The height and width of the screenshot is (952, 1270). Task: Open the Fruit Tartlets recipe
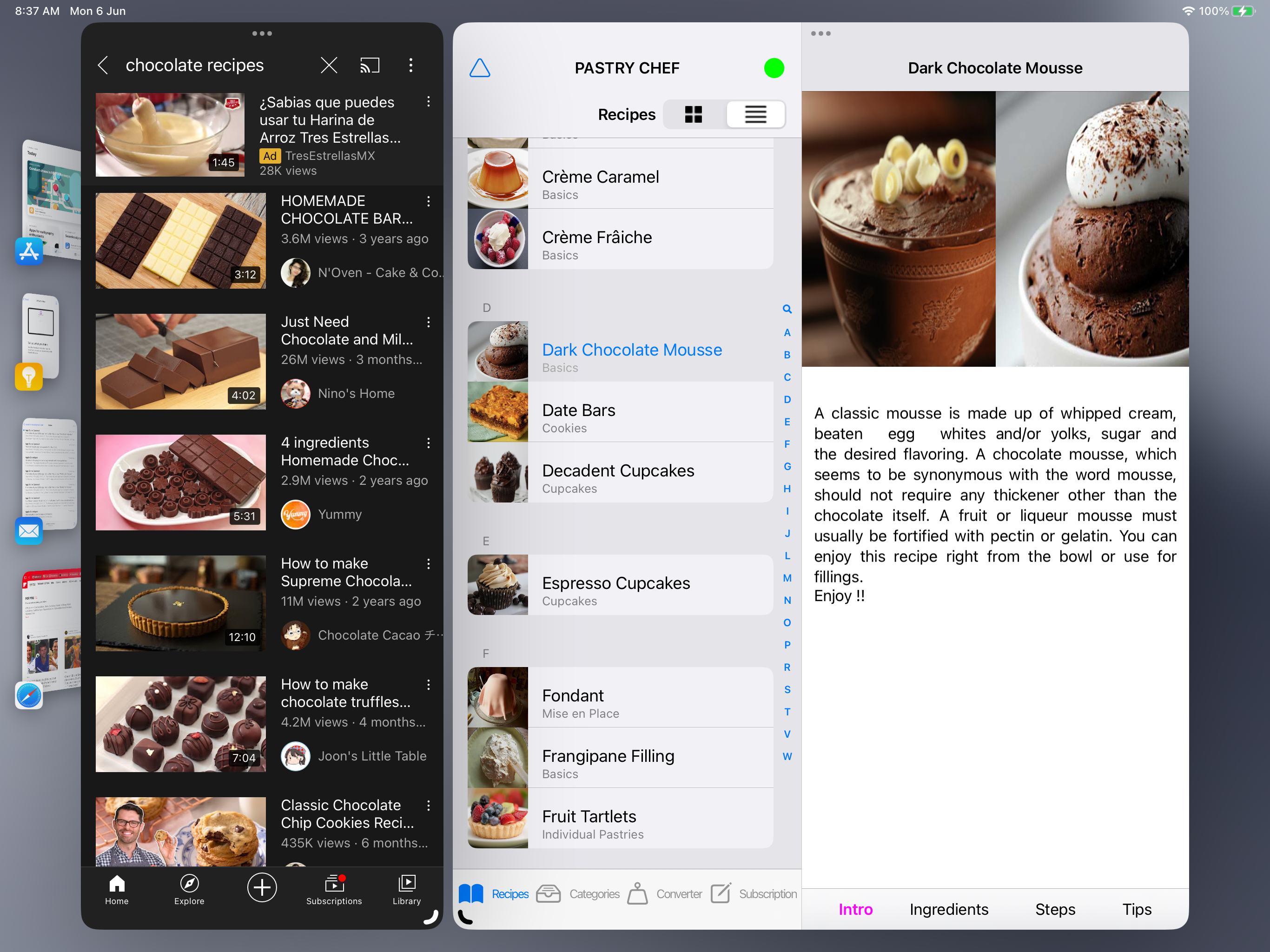[621, 818]
